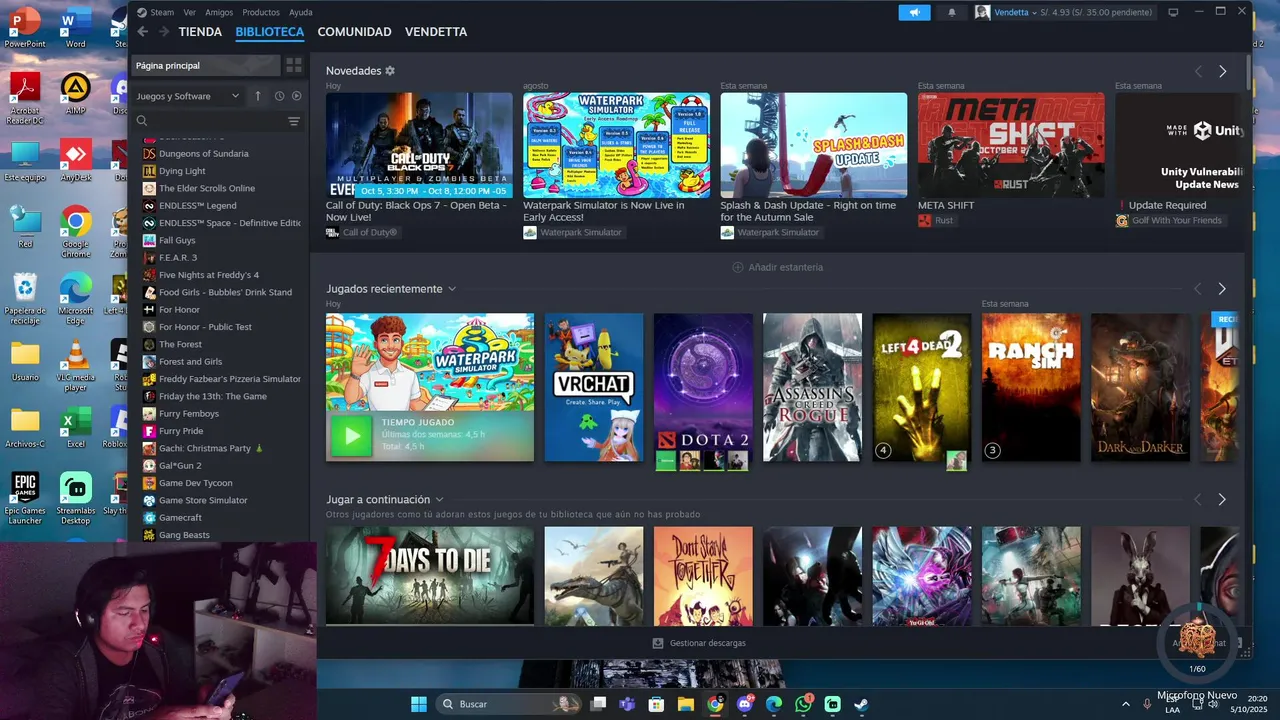Switch to the COMUNIDAD tab
This screenshot has height=720, width=1280.
pyautogui.click(x=354, y=32)
